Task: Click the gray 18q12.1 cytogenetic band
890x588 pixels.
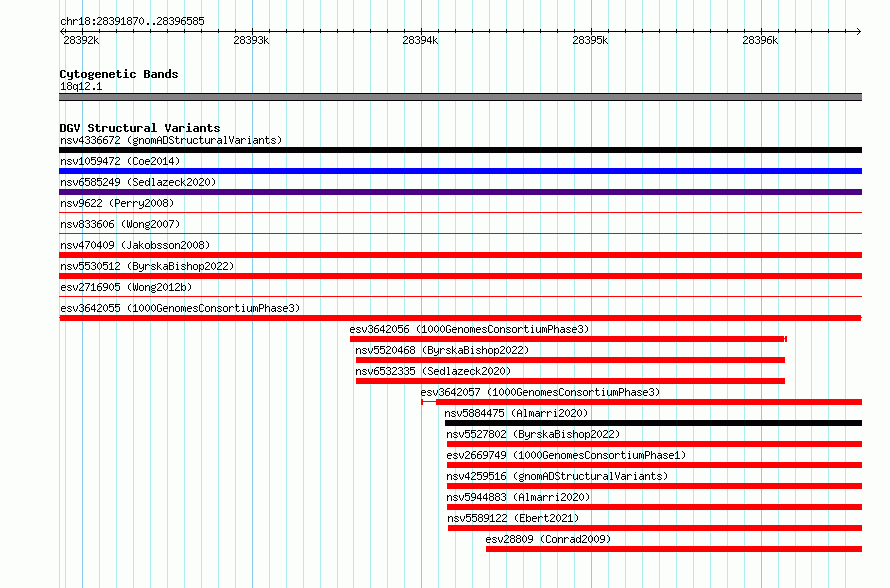Action: (x=460, y=97)
